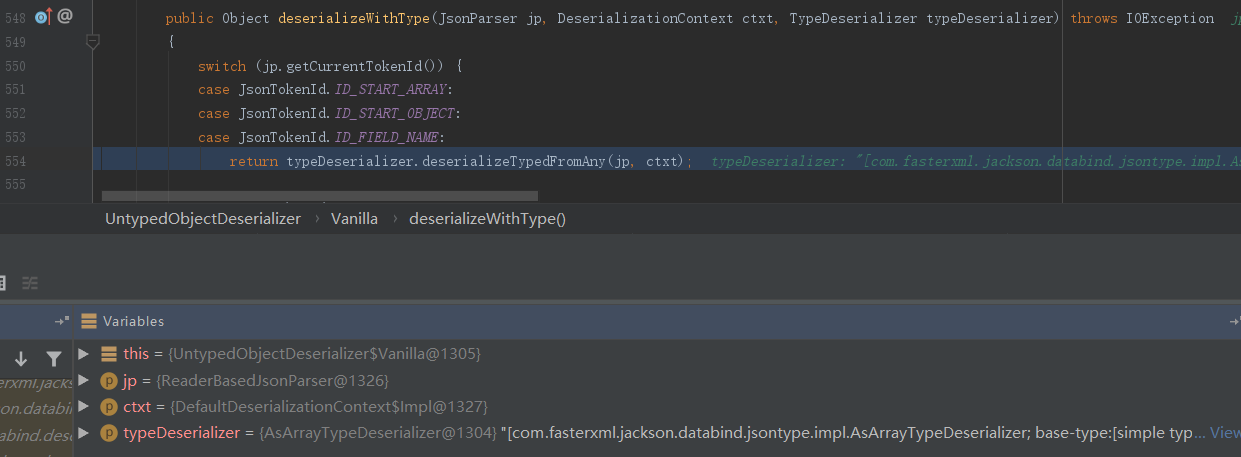Expand the jp variable tree node
Screen dimensions: 1241x457
click(x=84, y=380)
